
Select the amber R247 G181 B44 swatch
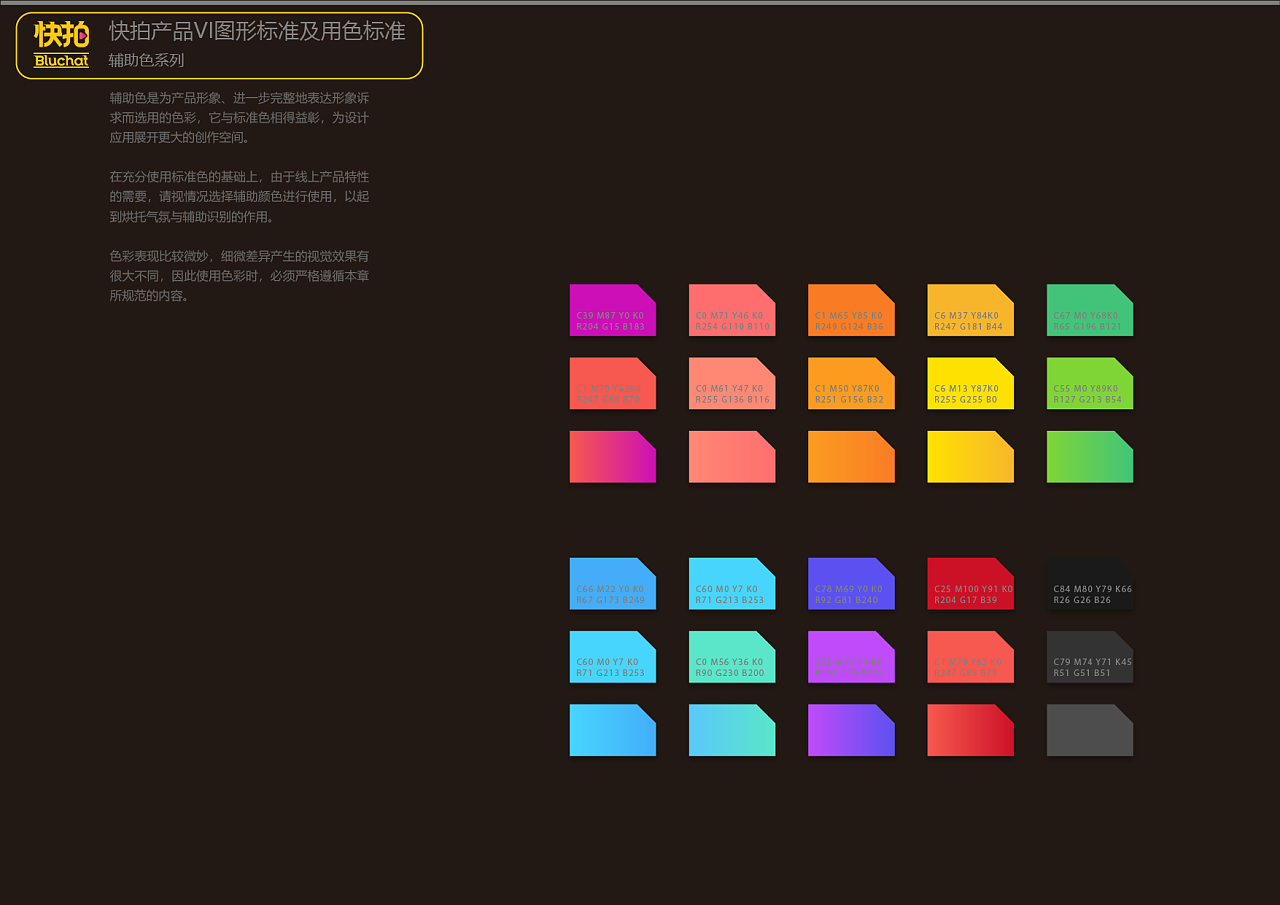[970, 310]
